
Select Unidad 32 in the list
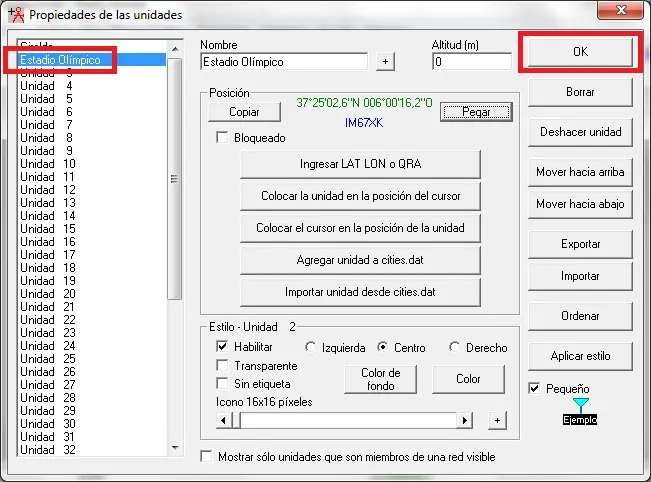point(92,450)
